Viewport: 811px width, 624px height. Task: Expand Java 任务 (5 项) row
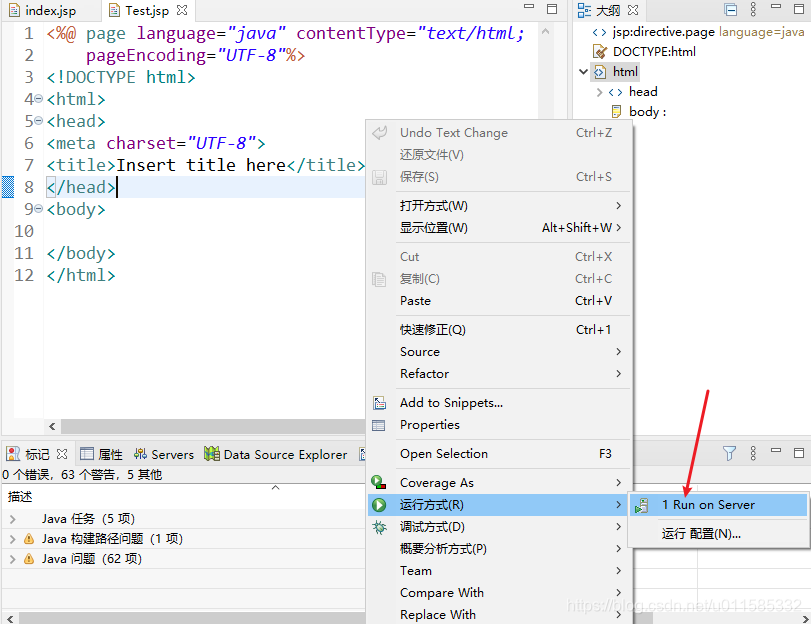[x=13, y=519]
